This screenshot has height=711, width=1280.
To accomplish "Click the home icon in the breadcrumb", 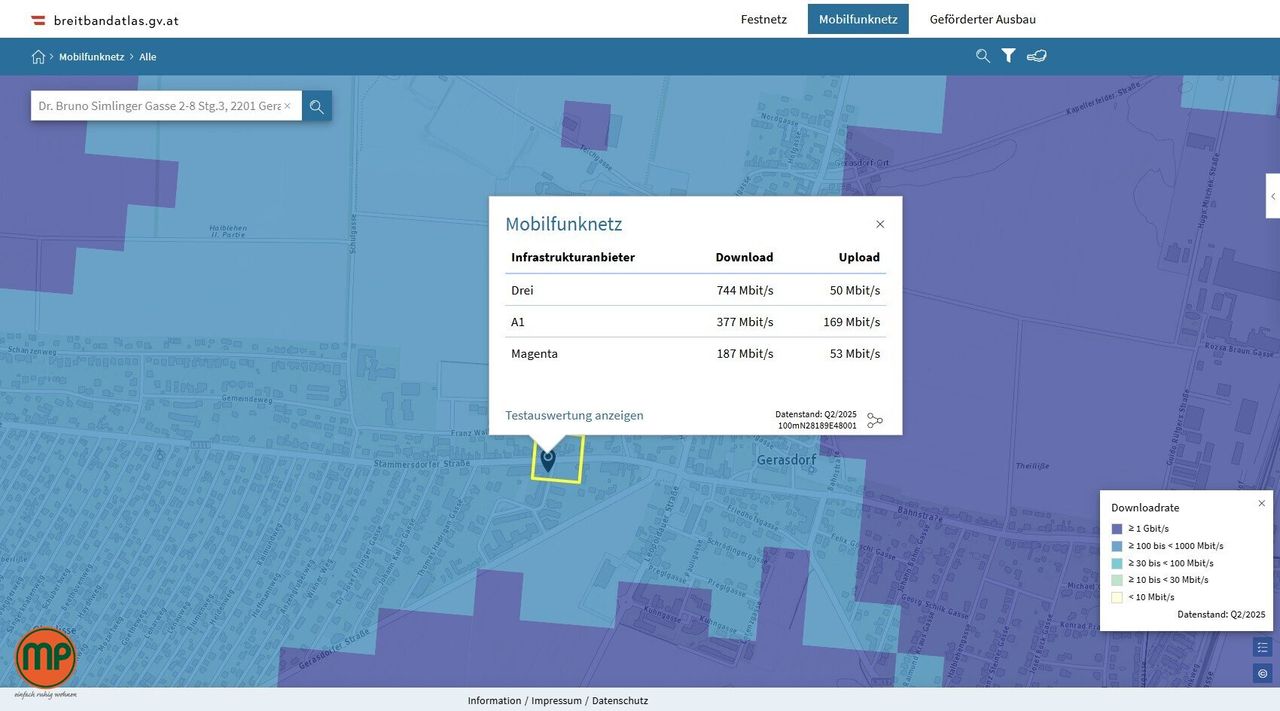I will (x=38, y=57).
